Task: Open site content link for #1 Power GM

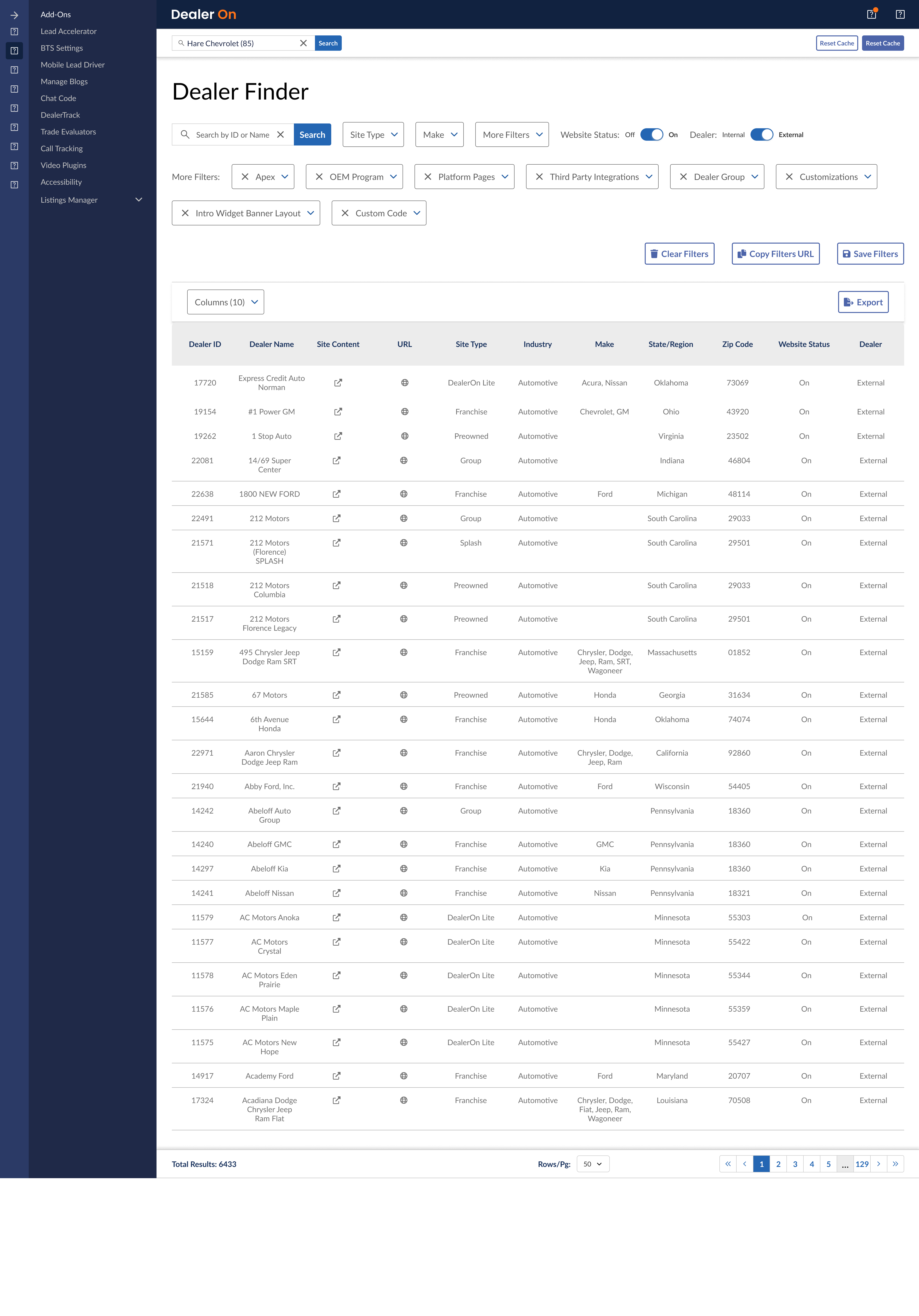Action: point(338,412)
